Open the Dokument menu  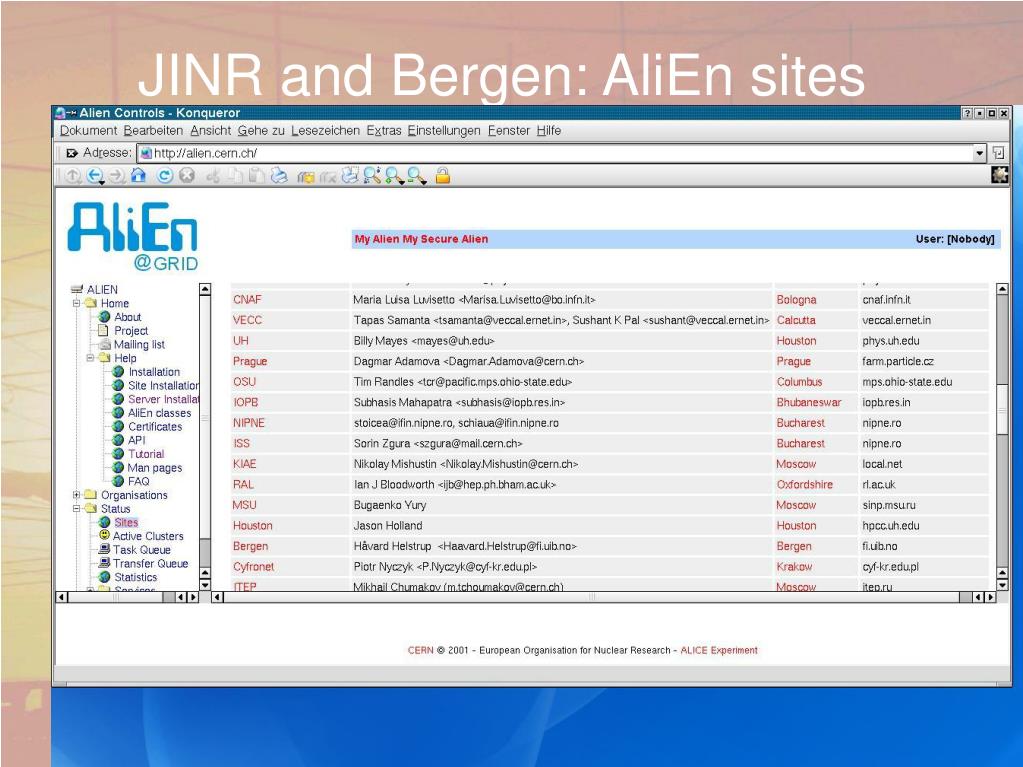(x=89, y=130)
